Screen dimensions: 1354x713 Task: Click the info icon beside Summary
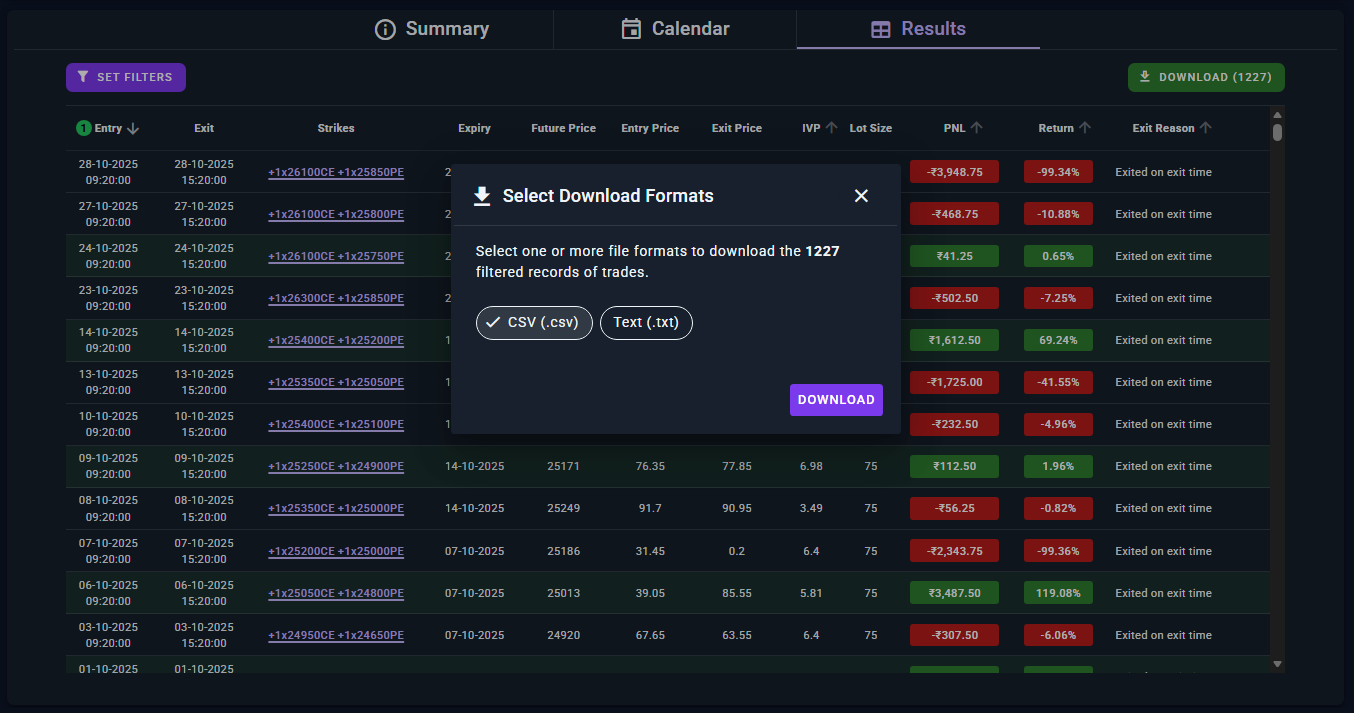[x=385, y=29]
